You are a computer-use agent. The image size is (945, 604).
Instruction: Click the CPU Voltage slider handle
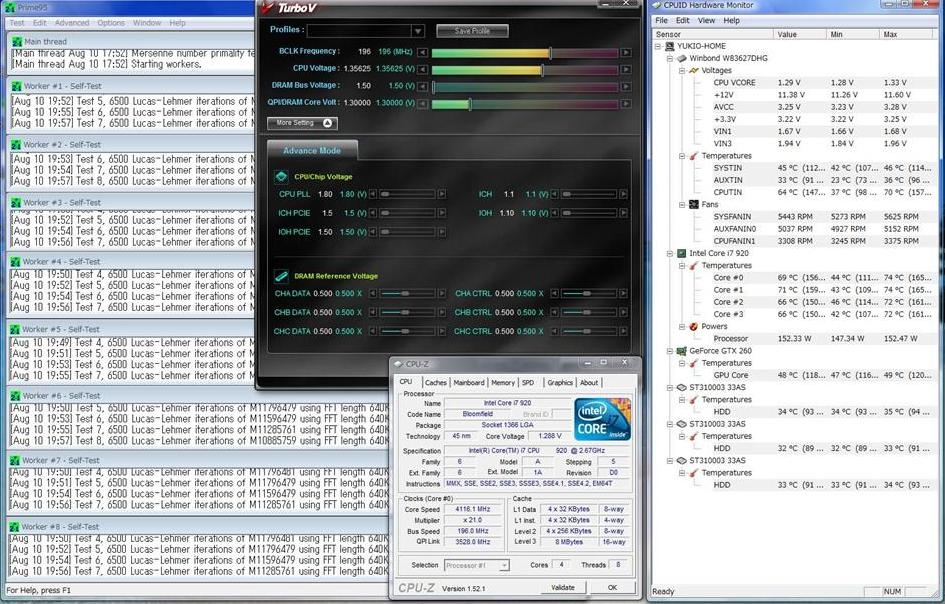(x=542, y=70)
